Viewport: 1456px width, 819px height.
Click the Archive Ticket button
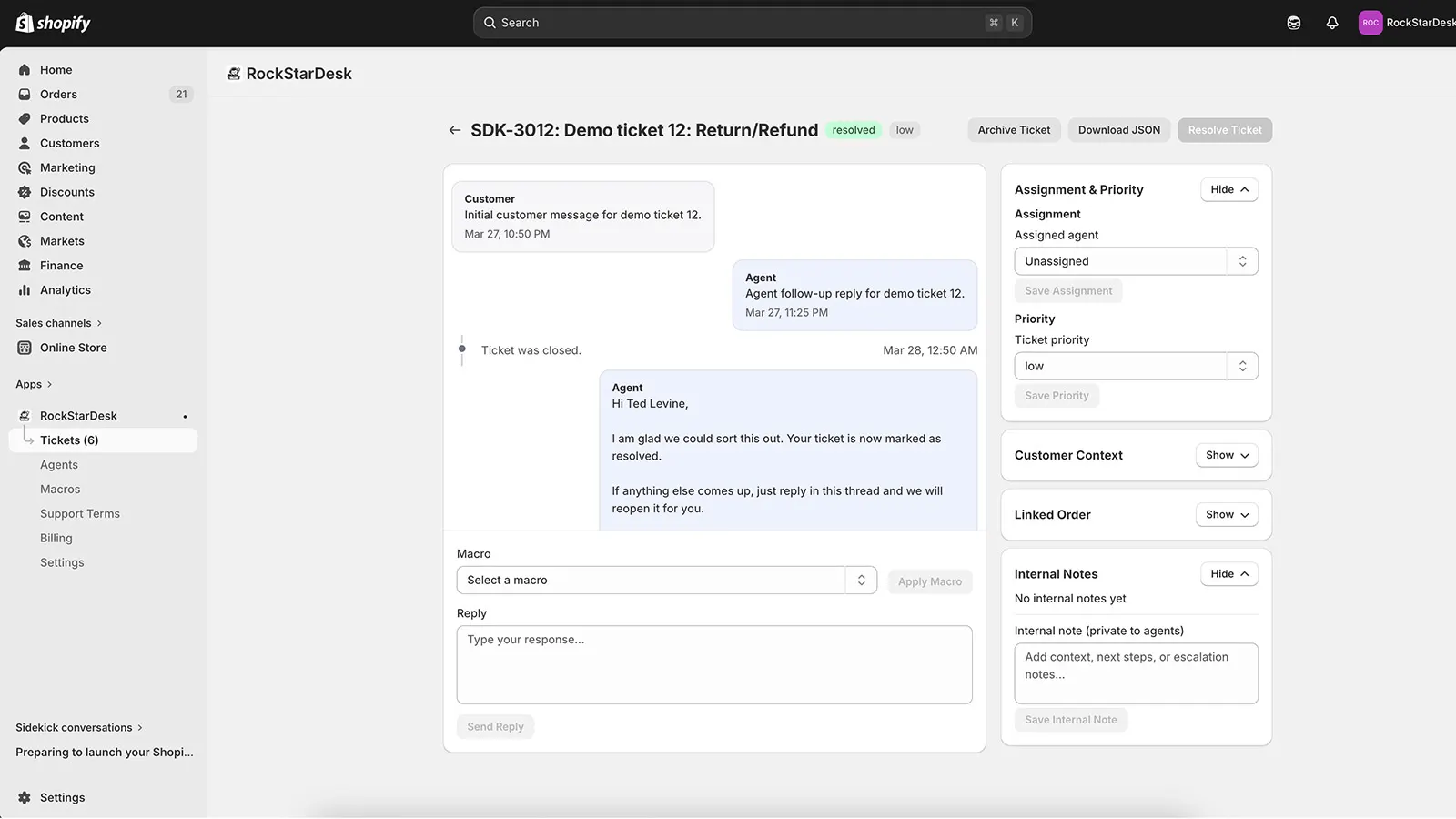(1014, 131)
